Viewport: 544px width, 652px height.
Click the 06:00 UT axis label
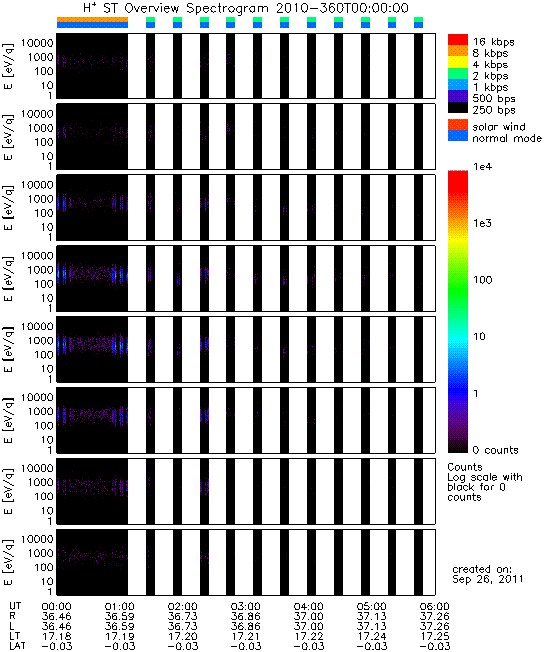(x=434, y=606)
